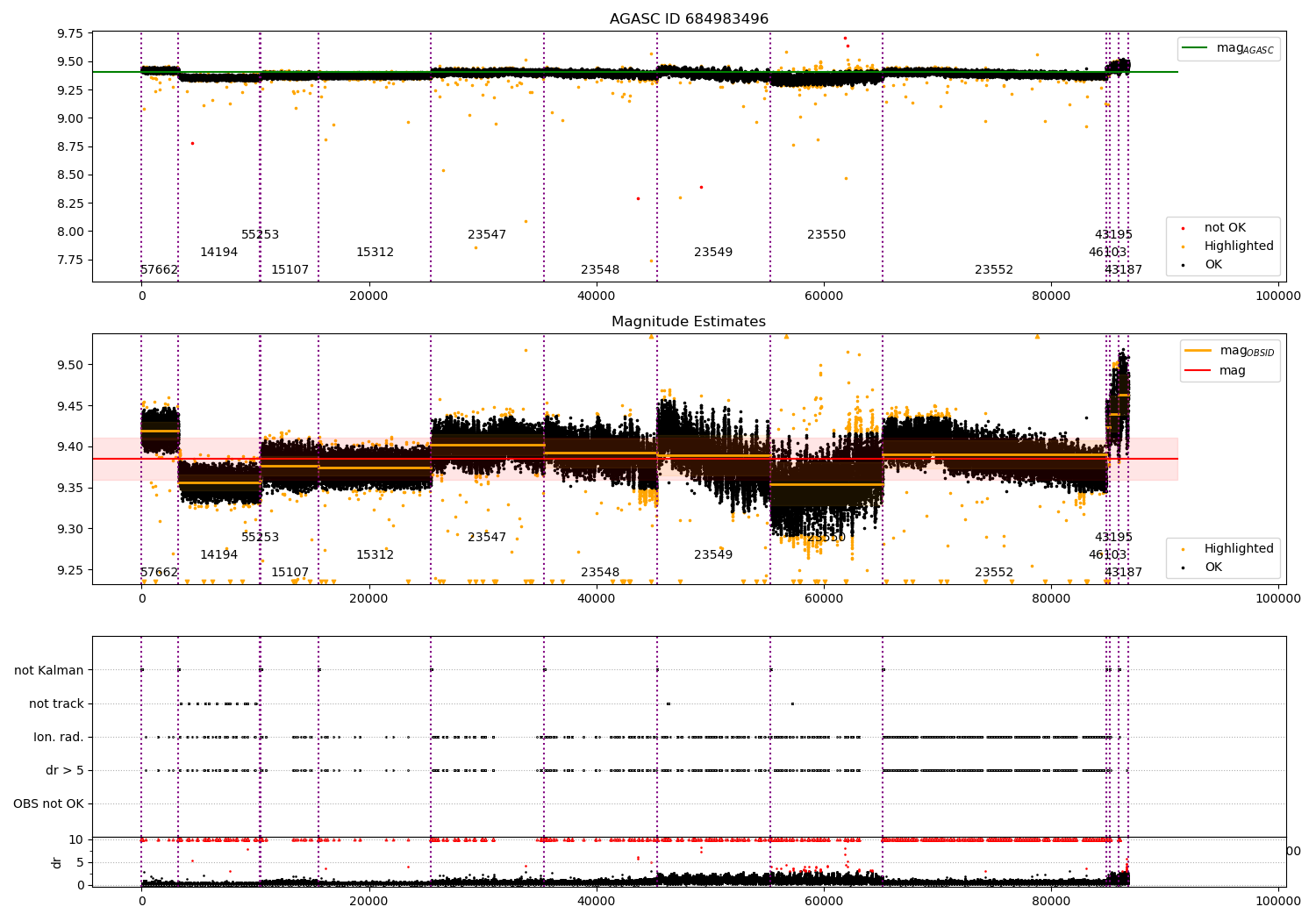Select the "Magnitude Estimates" plot title
1316x921 pixels.
pyautogui.click(x=689, y=322)
